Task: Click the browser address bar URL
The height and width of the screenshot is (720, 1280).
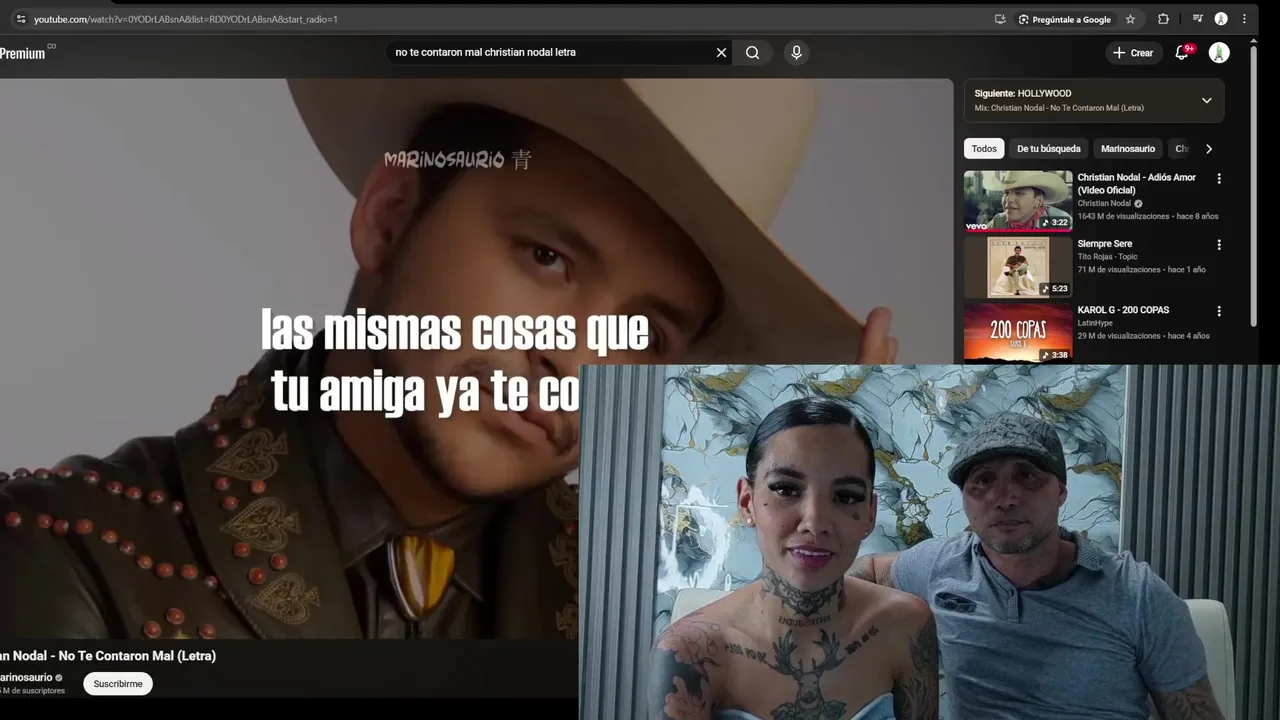Action: click(186, 19)
